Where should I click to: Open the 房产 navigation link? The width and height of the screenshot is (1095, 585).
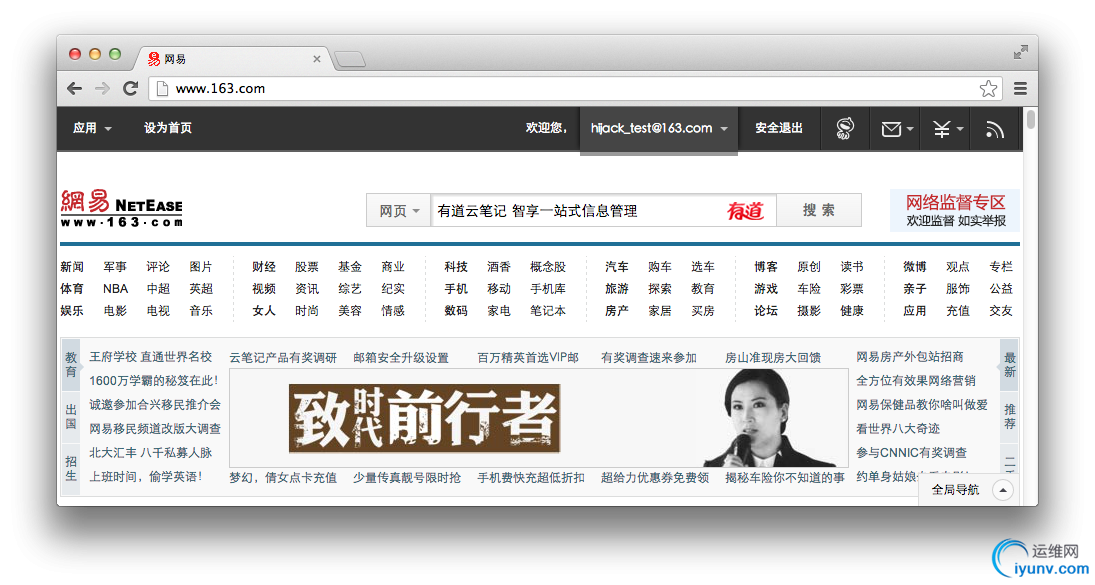point(617,311)
